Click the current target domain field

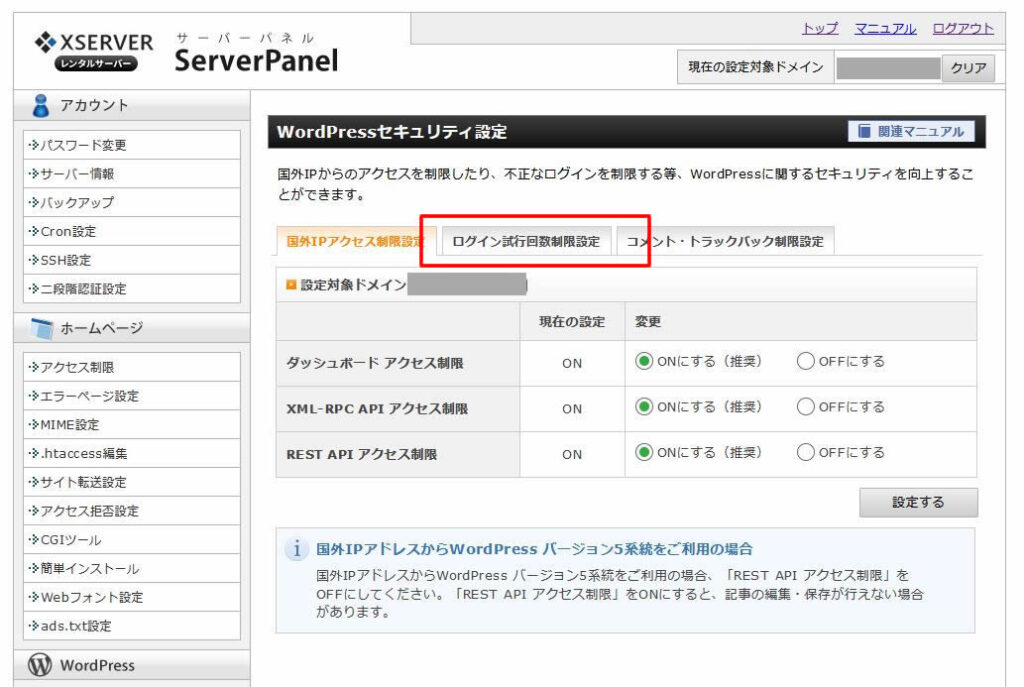pos(888,67)
